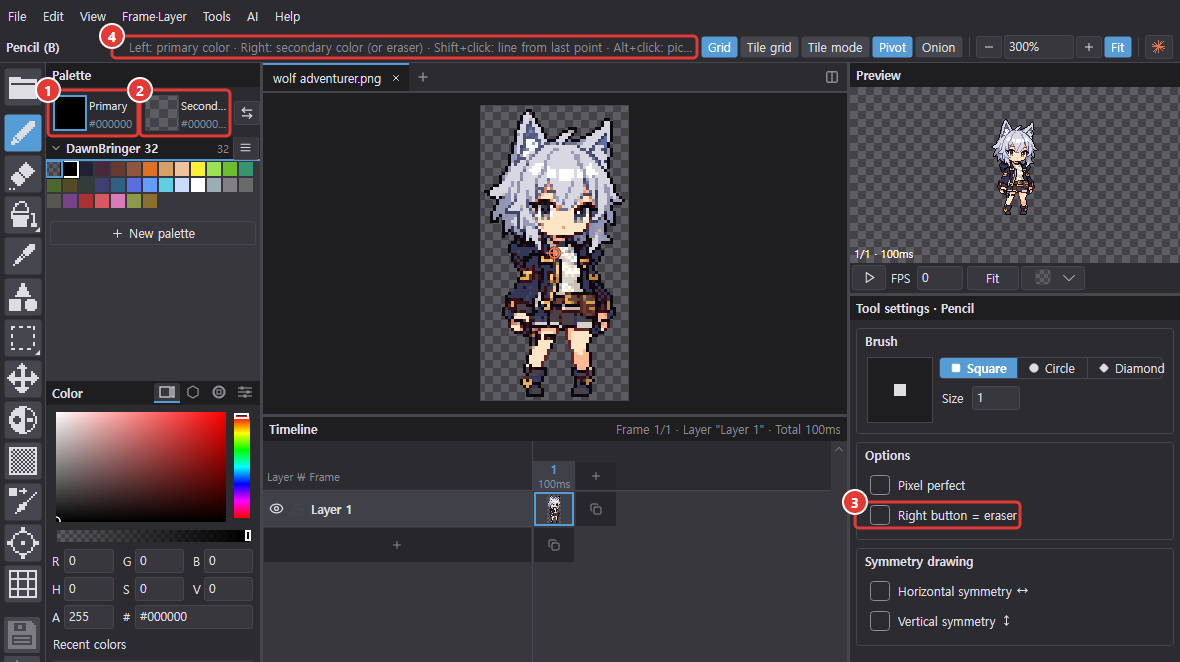1180x662 pixels.
Task: Zoom out with the minus button
Action: click(x=989, y=47)
